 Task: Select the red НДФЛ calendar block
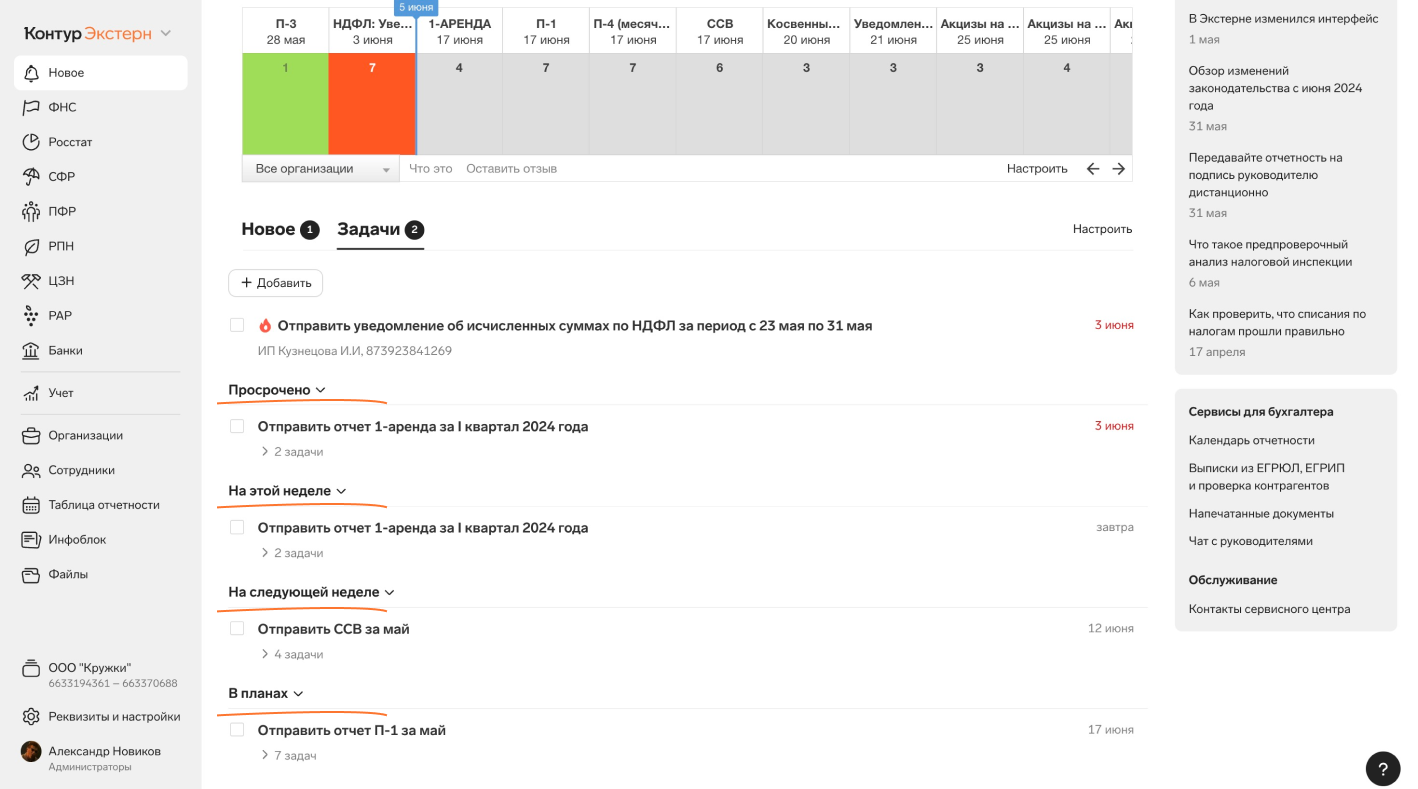pos(372,104)
